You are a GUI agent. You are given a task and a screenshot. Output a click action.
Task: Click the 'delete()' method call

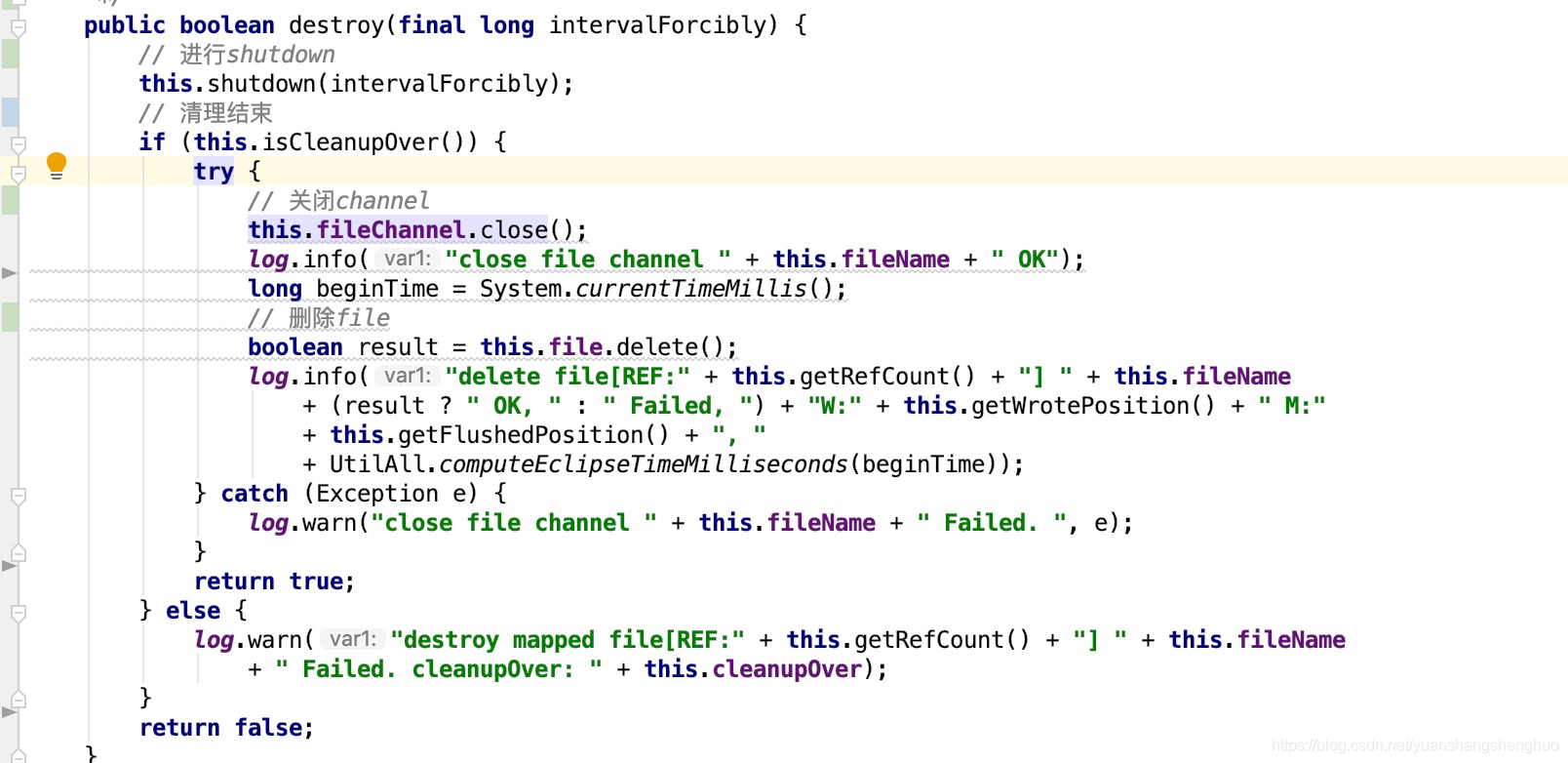tap(670, 347)
